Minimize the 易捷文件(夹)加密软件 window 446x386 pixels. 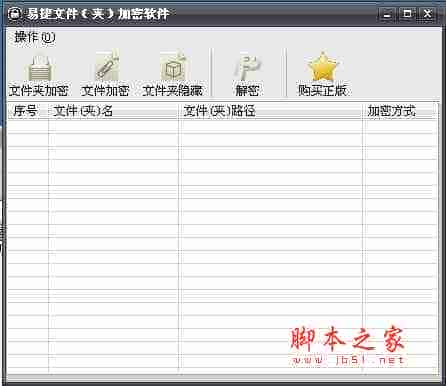(387, 14)
